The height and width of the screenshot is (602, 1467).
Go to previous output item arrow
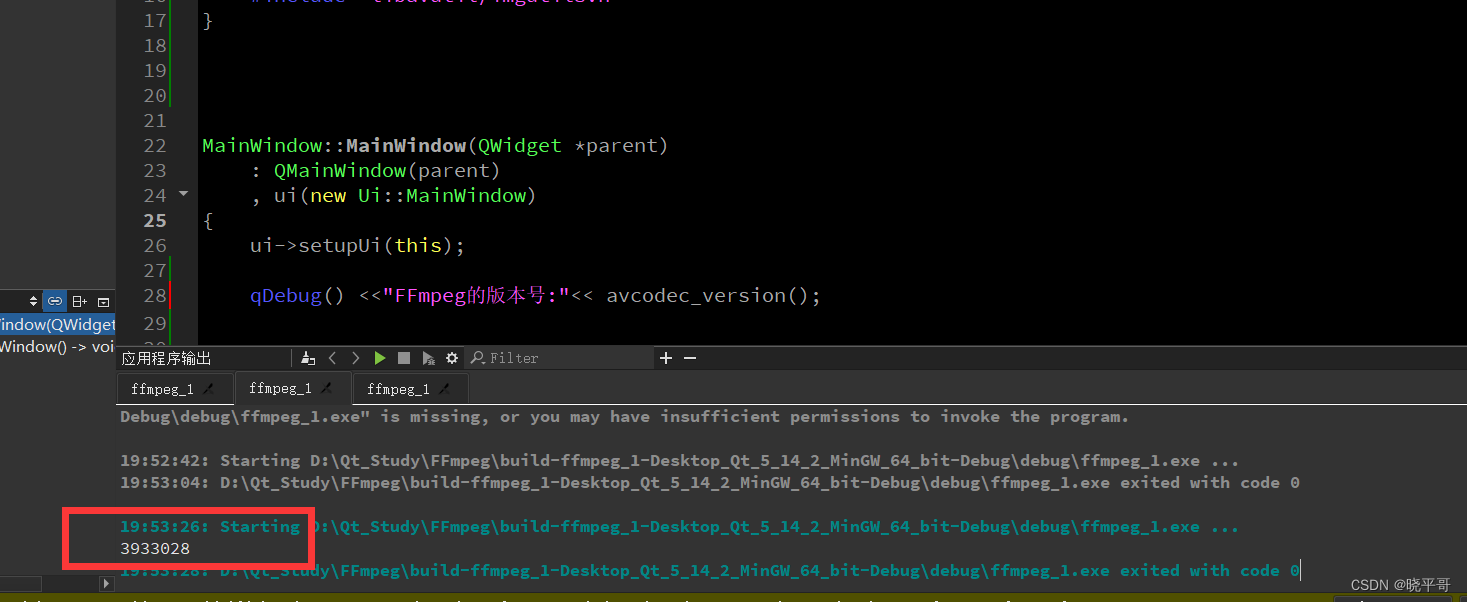click(332, 358)
